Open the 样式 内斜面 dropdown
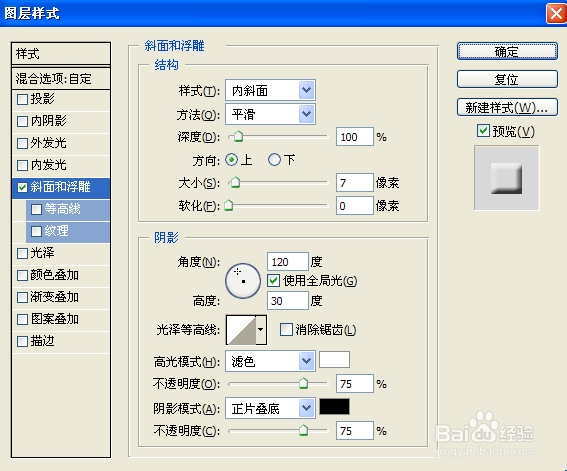The height and width of the screenshot is (471, 567). point(270,90)
